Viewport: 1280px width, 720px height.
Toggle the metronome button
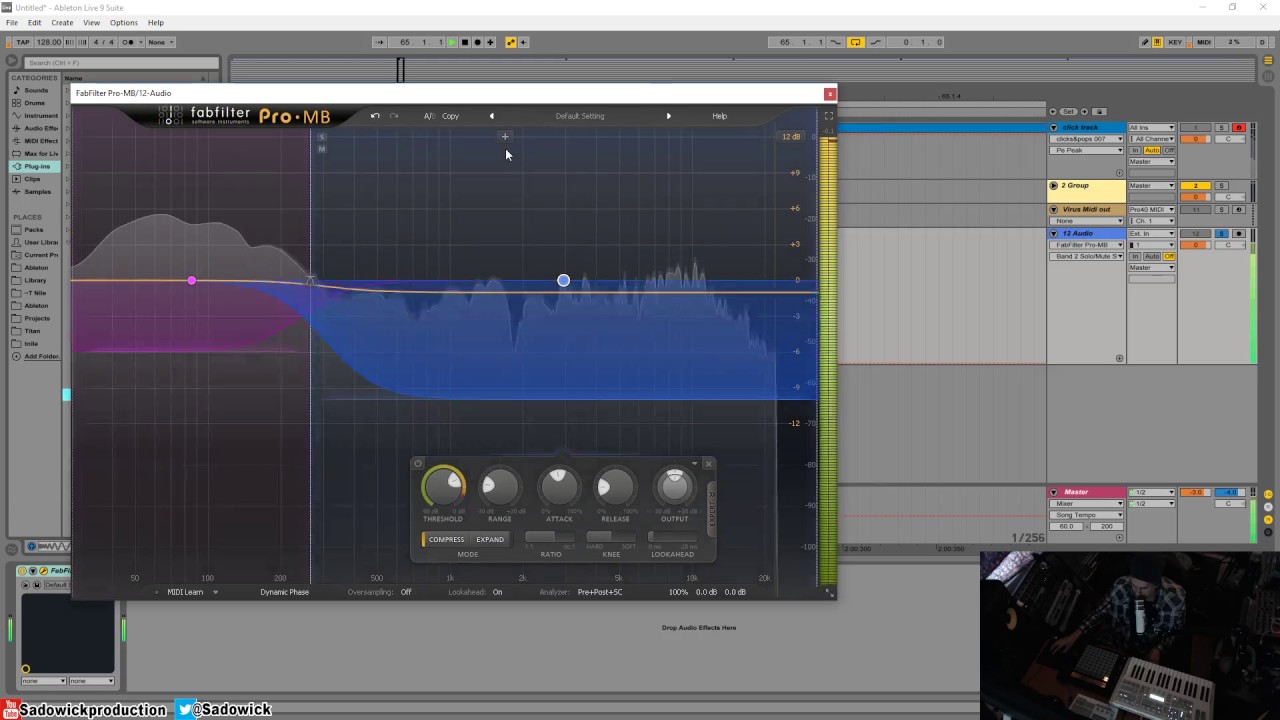[x=129, y=42]
